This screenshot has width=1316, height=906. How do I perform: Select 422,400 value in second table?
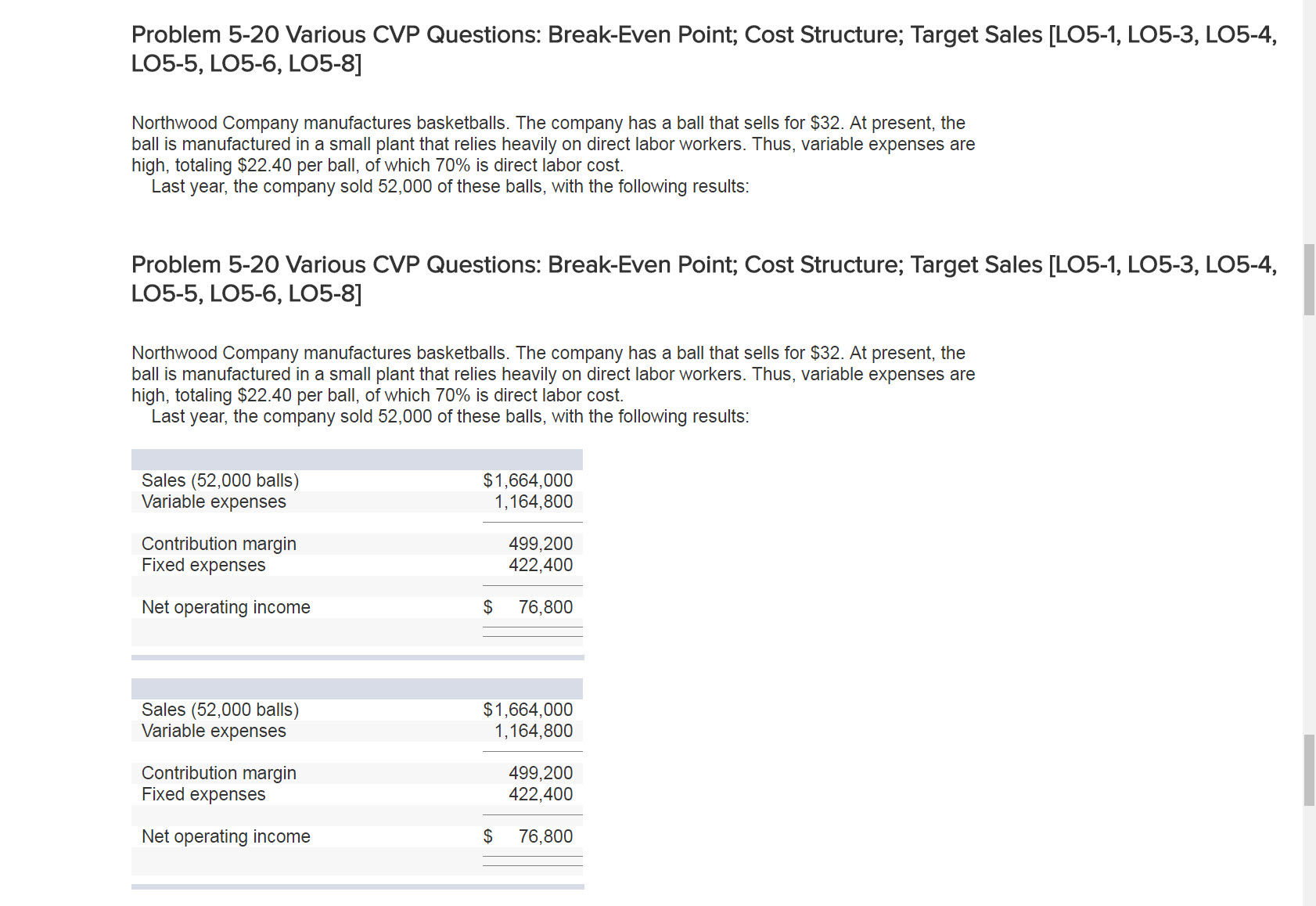[x=541, y=794]
